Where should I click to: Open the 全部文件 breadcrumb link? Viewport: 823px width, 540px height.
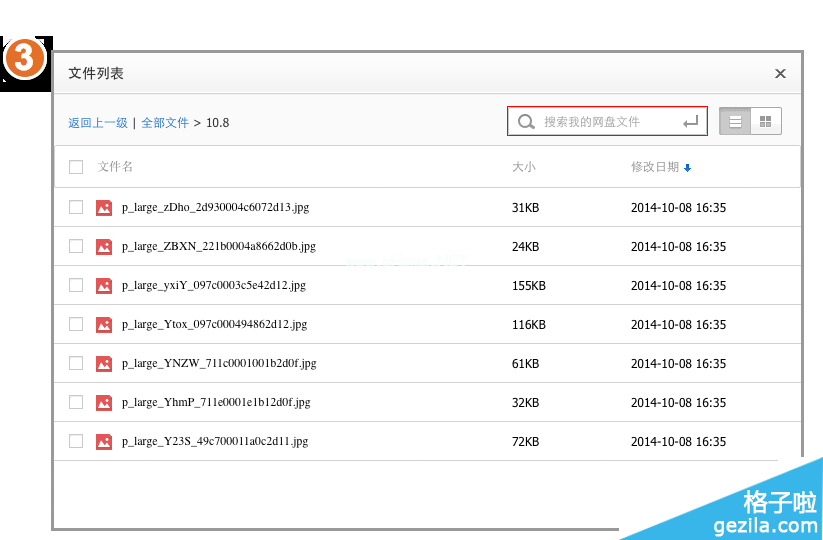click(x=165, y=123)
